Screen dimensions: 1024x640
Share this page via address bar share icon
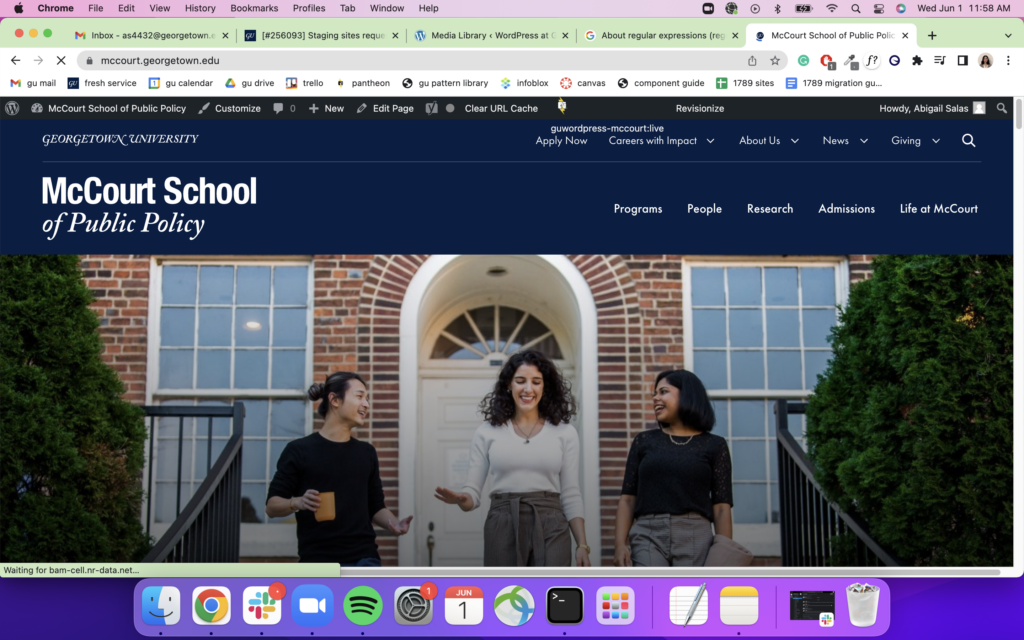coord(752,60)
